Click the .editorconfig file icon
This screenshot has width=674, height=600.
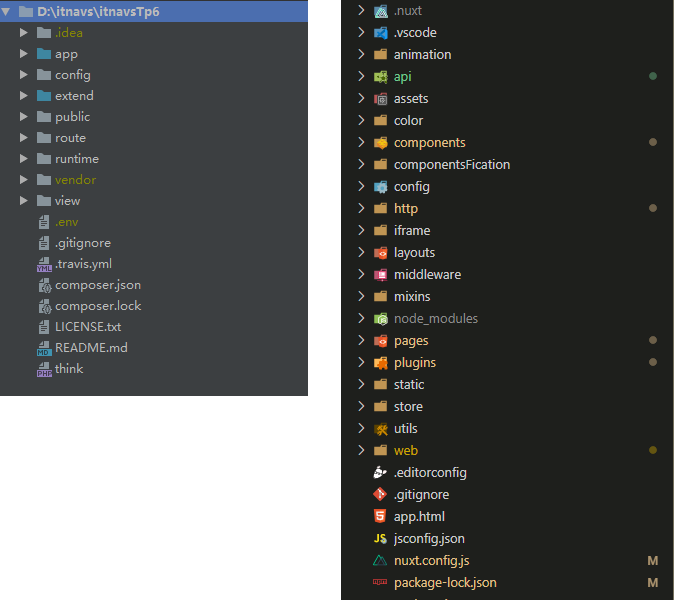[380, 473]
